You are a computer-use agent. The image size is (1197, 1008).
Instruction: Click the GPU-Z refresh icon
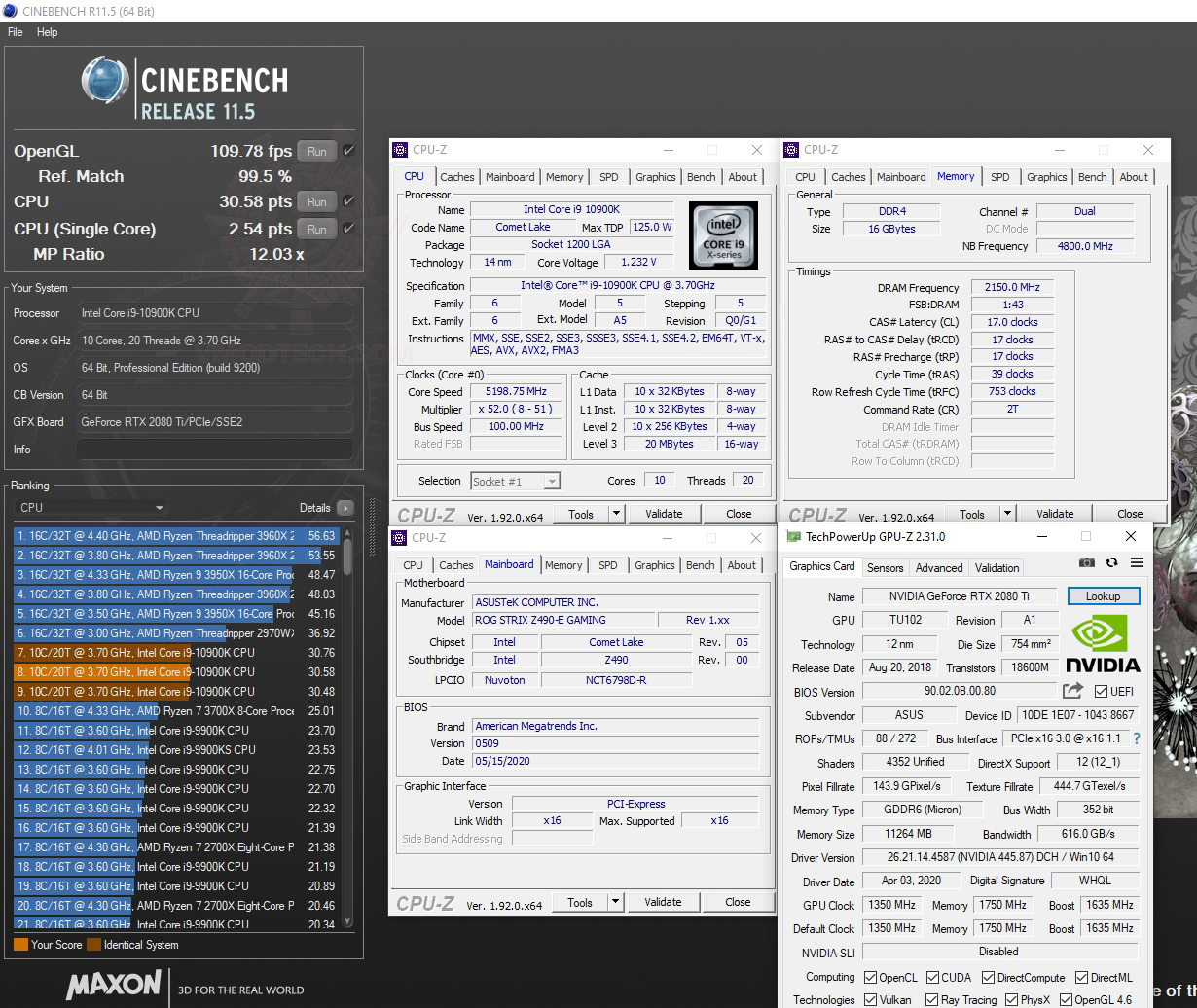tap(1112, 562)
